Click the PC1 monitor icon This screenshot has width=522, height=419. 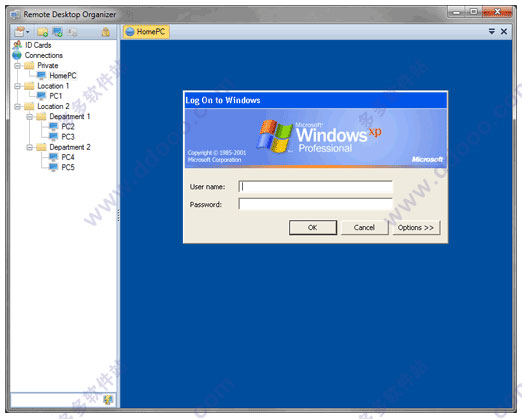pyautogui.click(x=41, y=96)
